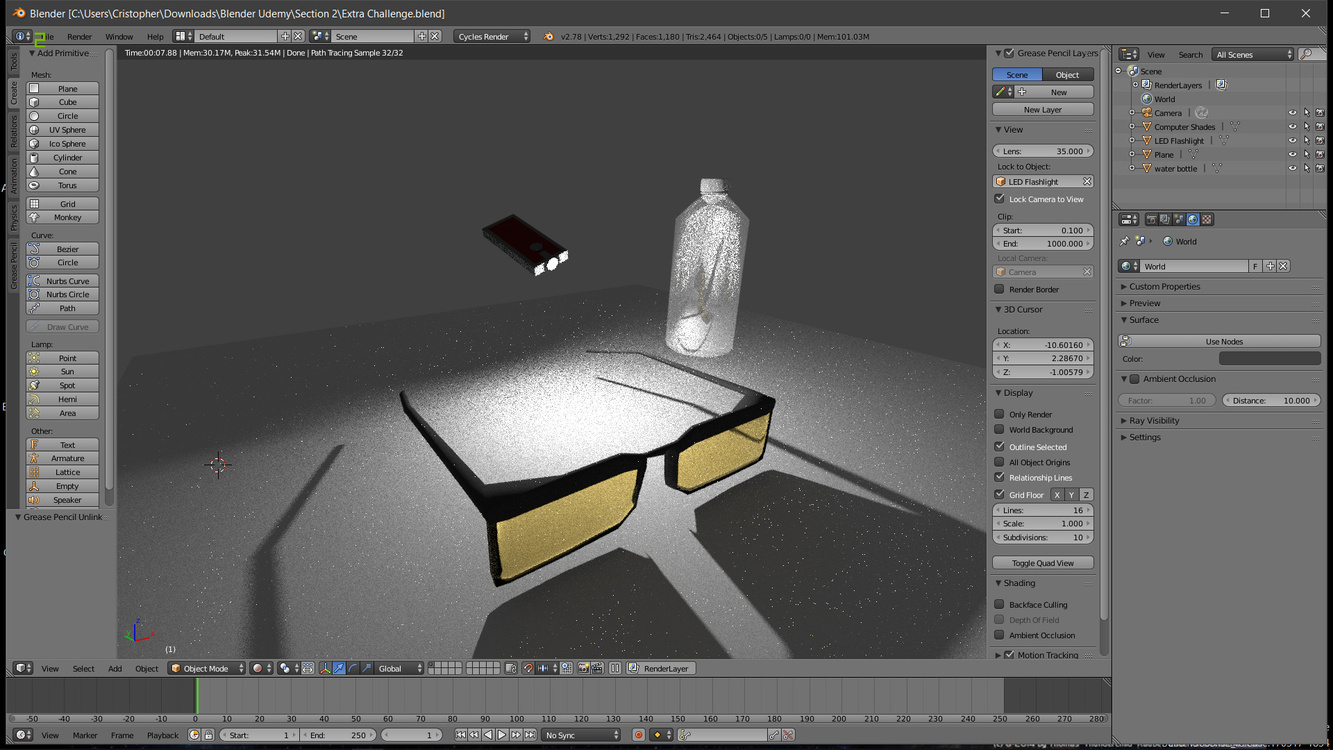Image resolution: width=1333 pixels, height=750 pixels.
Task: Add a Monkey mesh primitive
Action: click(x=67, y=217)
